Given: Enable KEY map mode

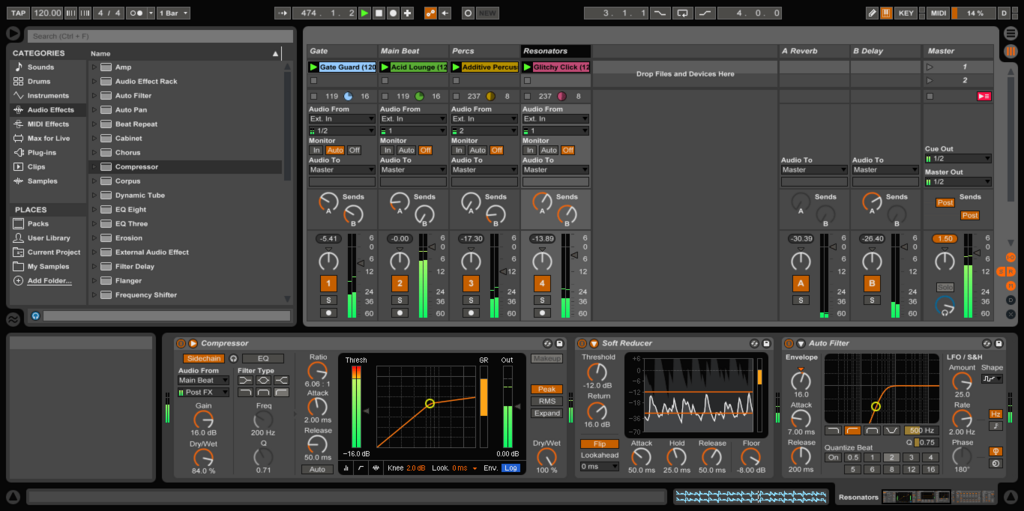Looking at the screenshot, I should (x=906, y=13).
